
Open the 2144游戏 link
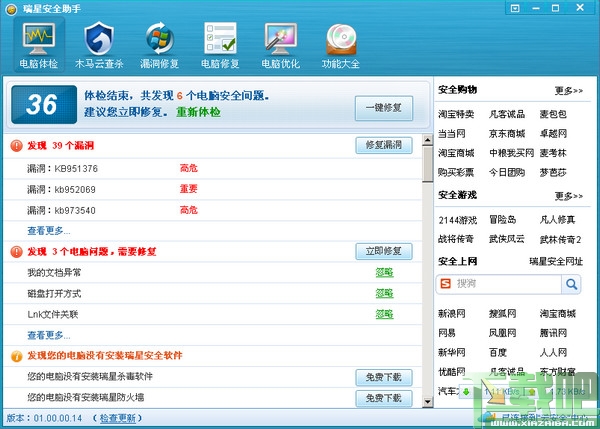click(x=458, y=220)
